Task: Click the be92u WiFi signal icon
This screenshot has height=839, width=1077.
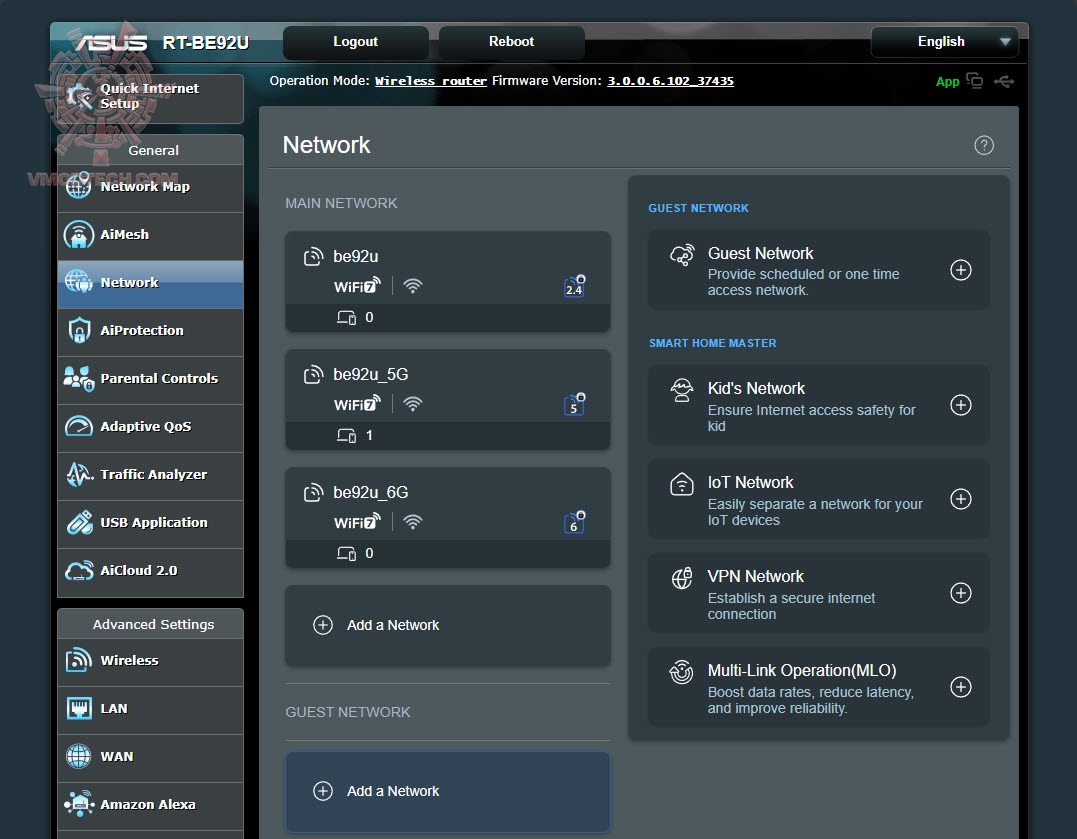Action: pos(413,286)
